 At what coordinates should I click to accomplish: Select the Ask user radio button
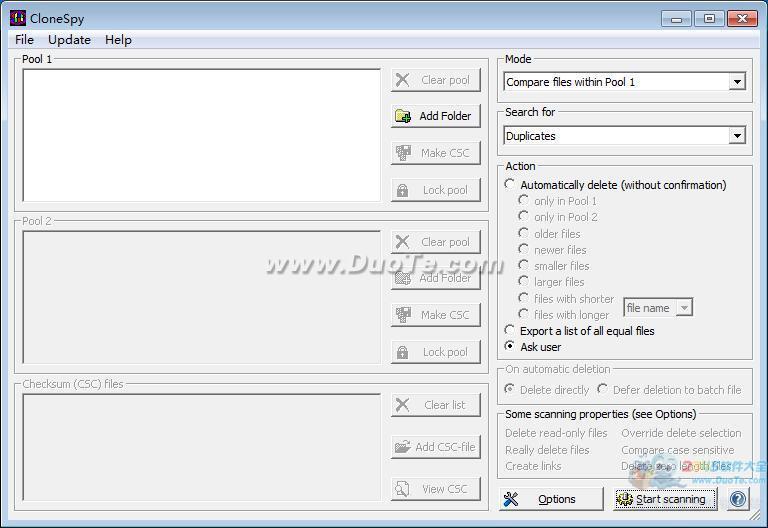[510, 346]
